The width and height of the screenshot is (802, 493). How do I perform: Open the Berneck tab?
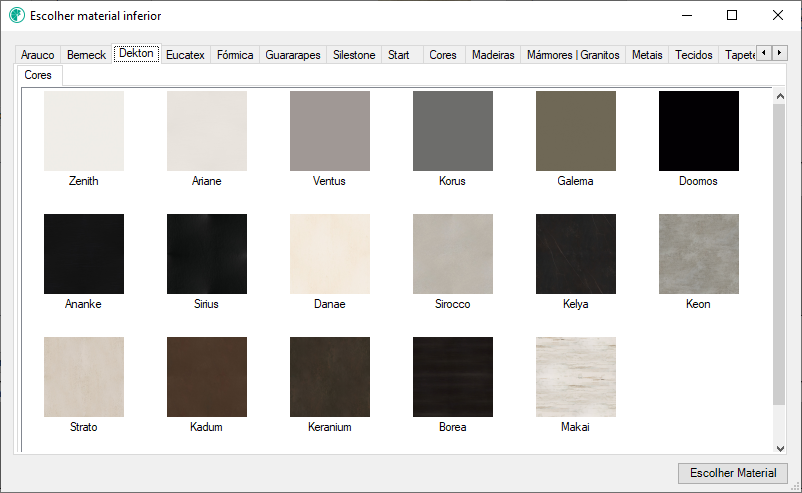(86, 55)
